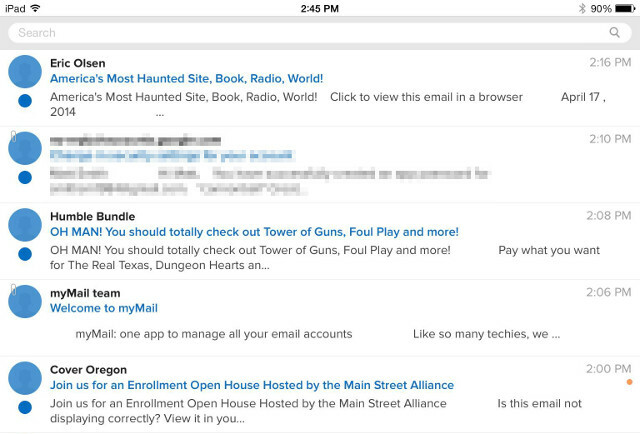
Task: Open 'America's Most Haunted Site' subject line
Action: 187,78
